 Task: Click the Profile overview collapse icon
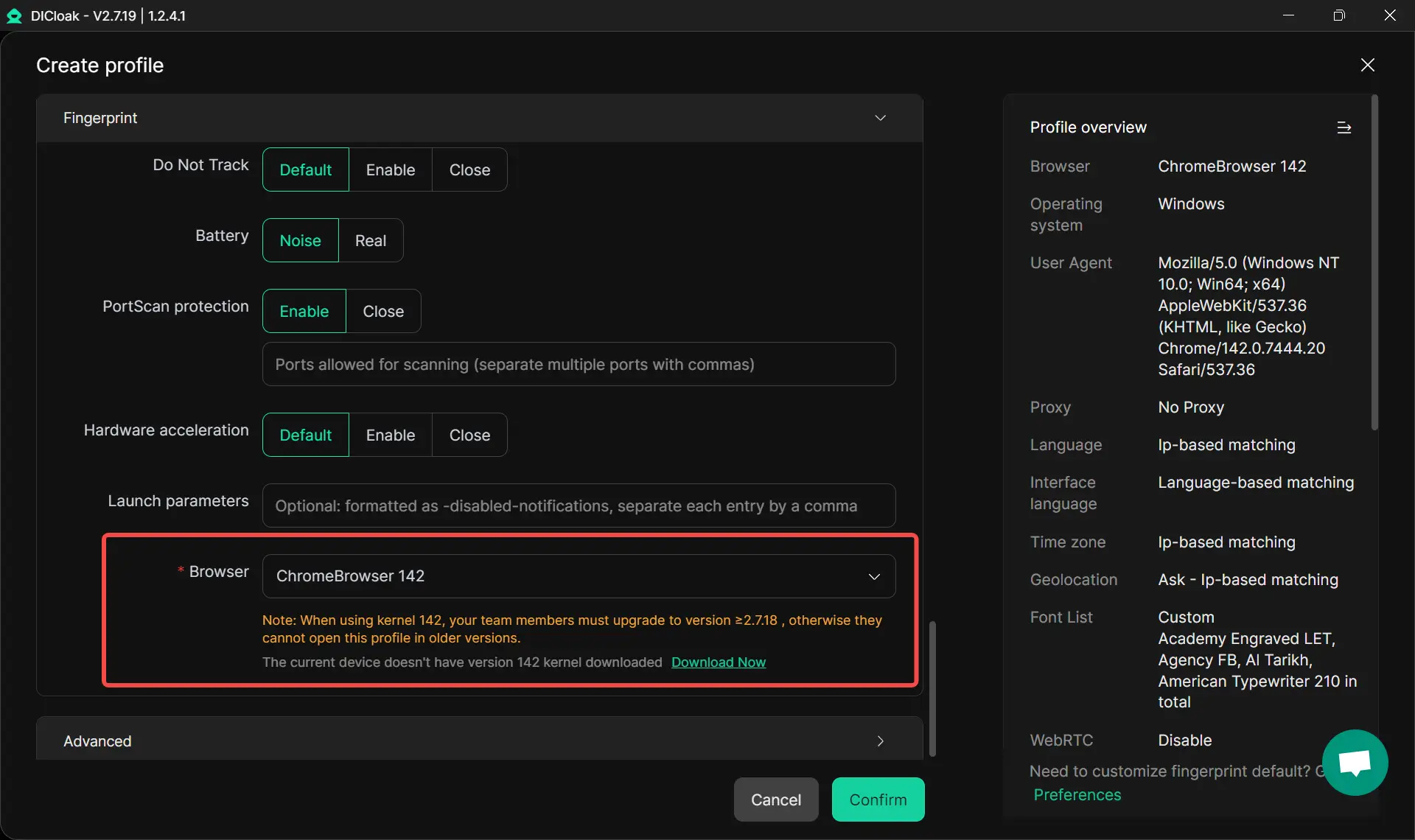pos(1344,127)
